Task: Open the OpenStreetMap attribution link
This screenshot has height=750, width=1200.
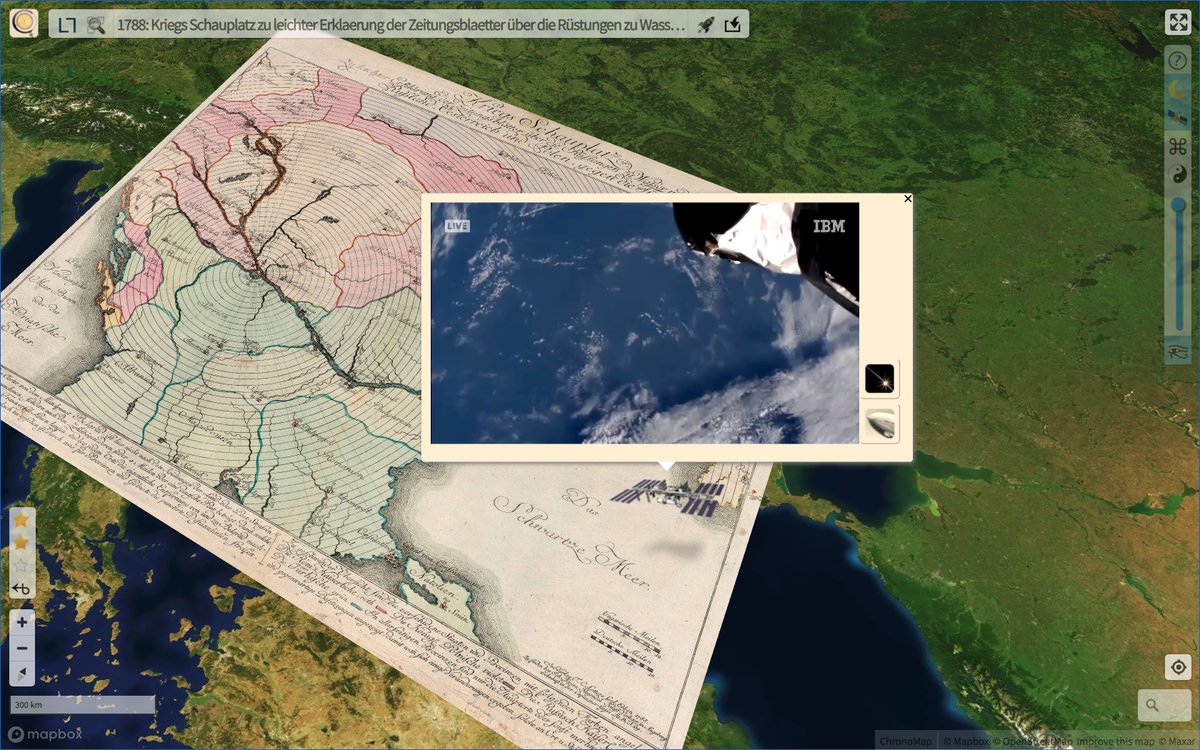Action: [x=1033, y=741]
